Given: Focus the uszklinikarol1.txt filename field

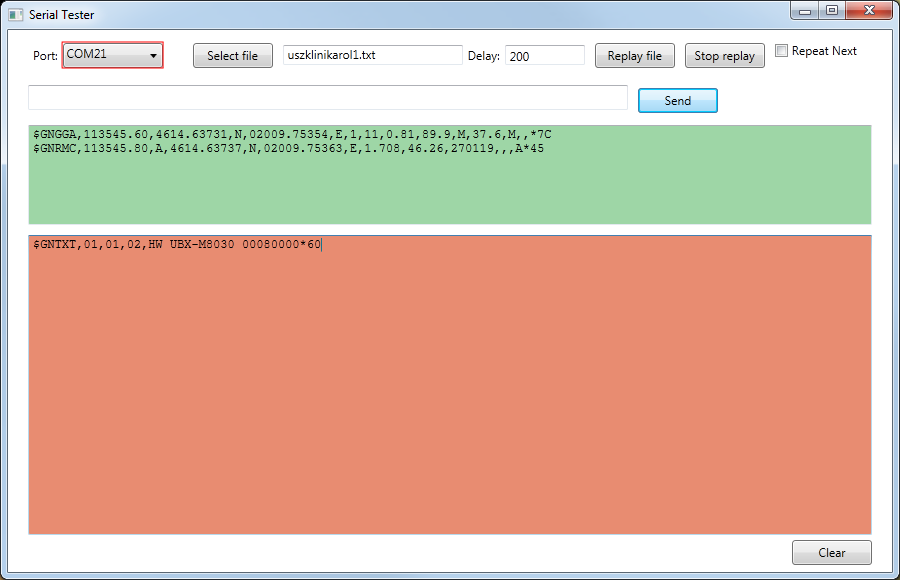Looking at the screenshot, I should click(x=373, y=55).
